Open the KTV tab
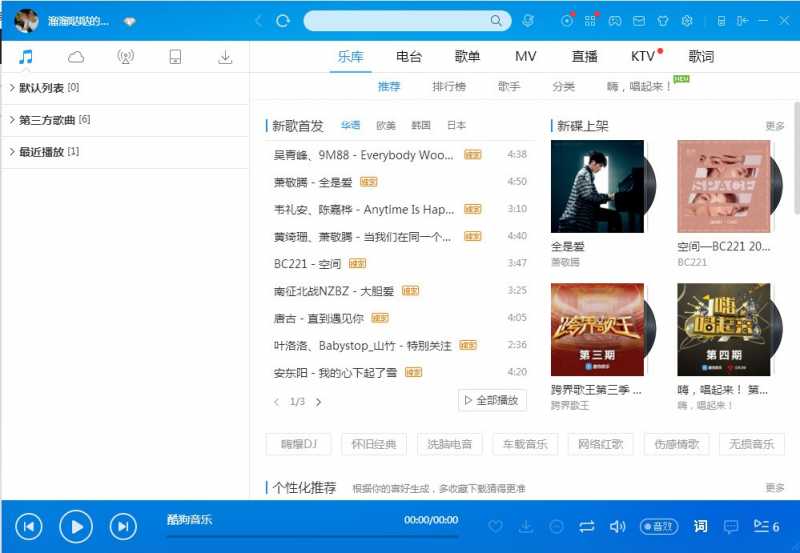This screenshot has height=553, width=800. [643, 56]
